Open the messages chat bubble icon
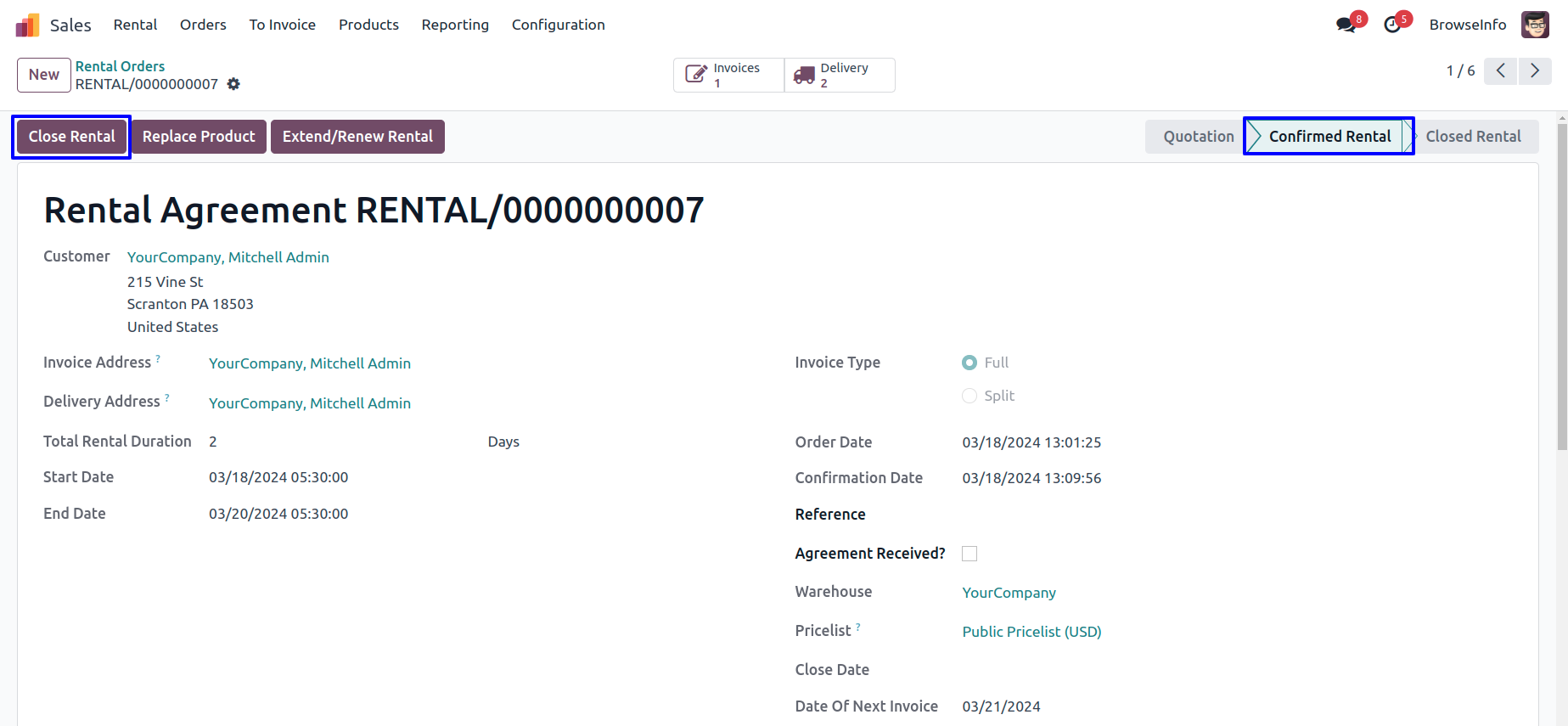The image size is (1568, 726). point(1346,25)
